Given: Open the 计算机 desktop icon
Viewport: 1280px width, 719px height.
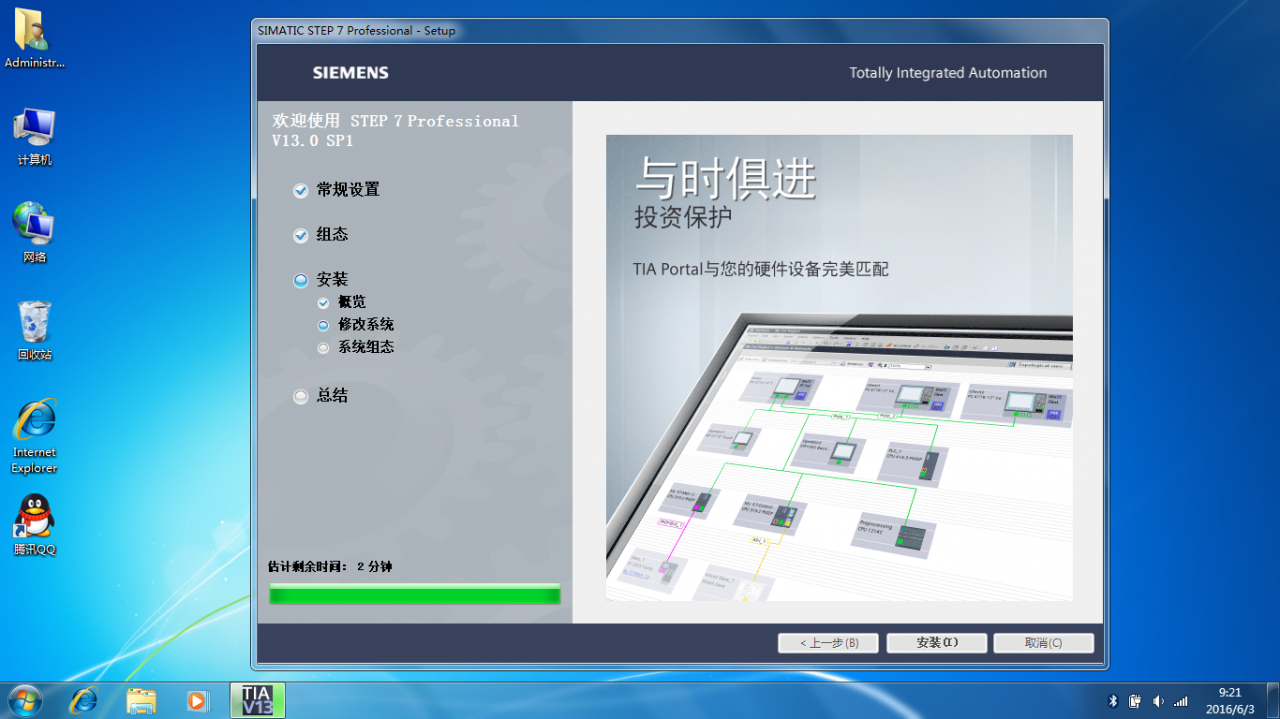Looking at the screenshot, I should click(x=34, y=136).
